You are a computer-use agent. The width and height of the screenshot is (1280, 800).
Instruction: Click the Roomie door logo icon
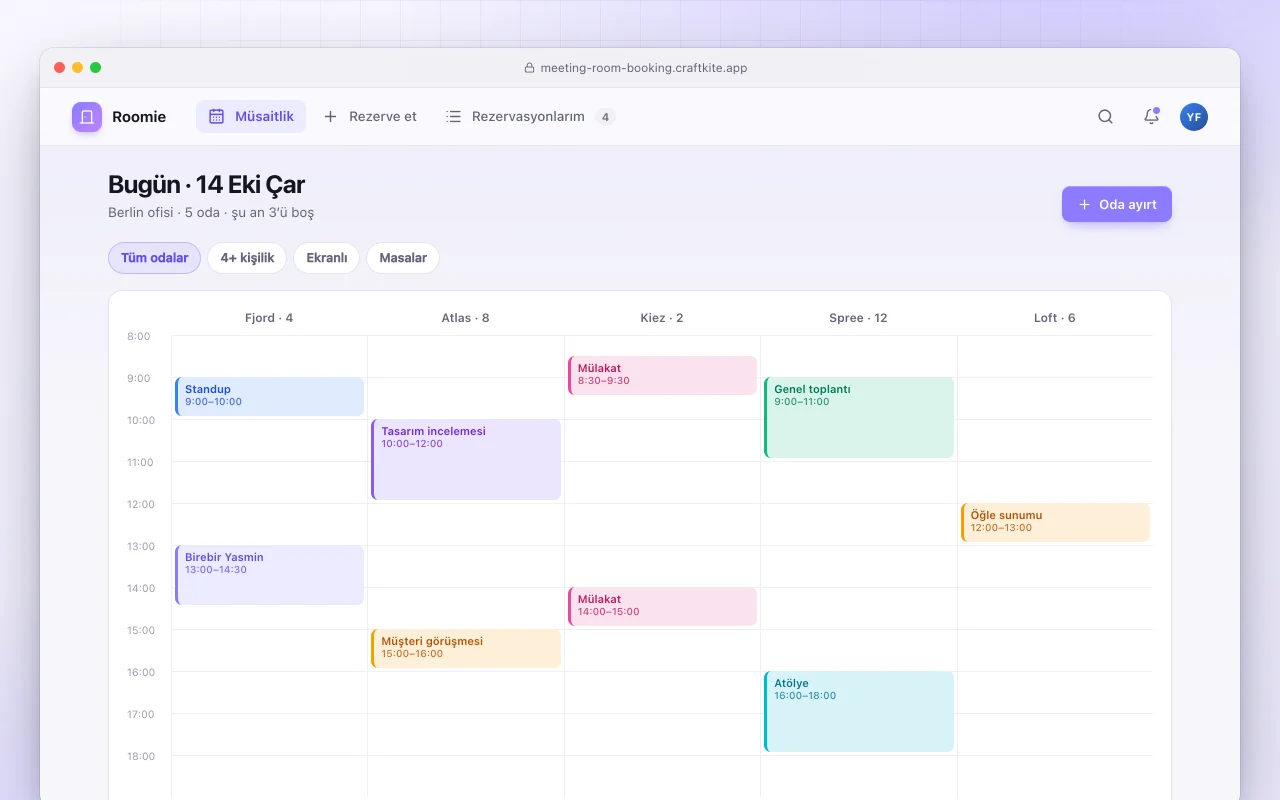[x=87, y=117]
